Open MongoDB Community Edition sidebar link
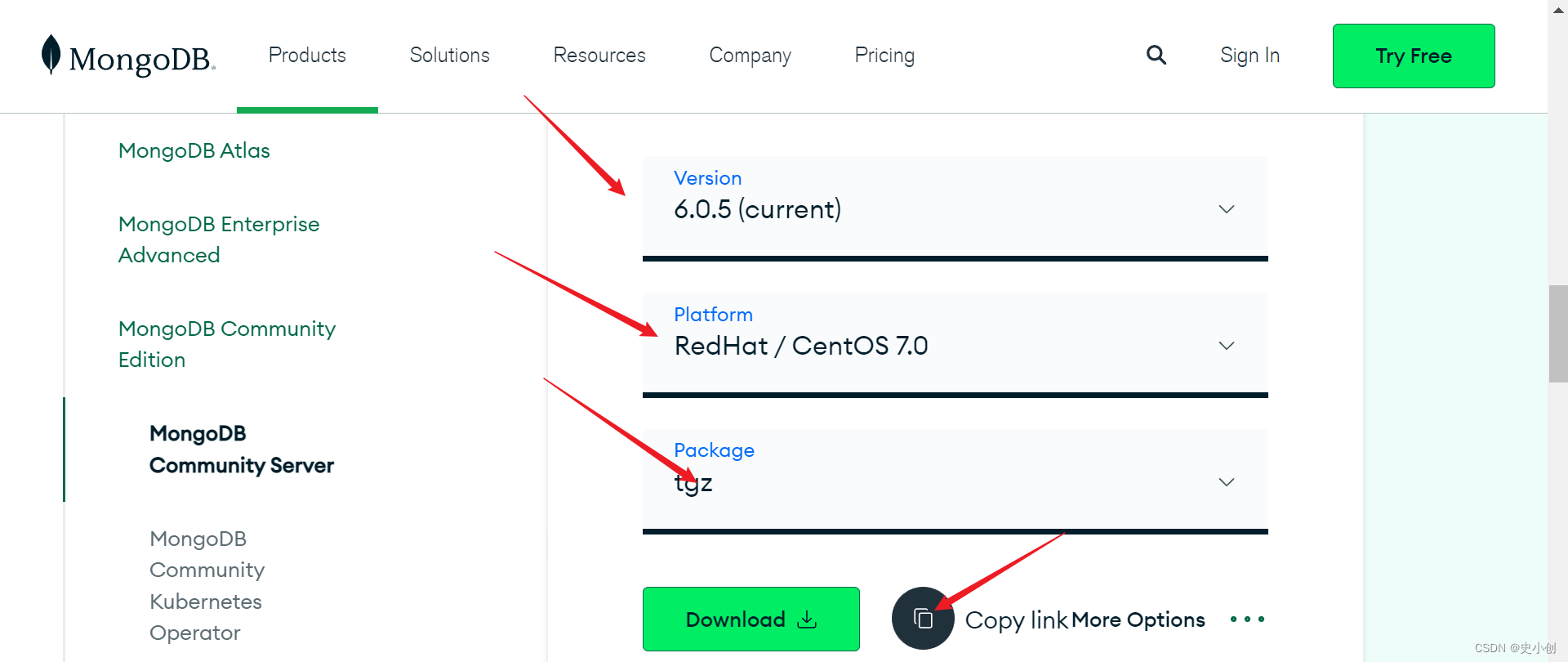 point(227,344)
